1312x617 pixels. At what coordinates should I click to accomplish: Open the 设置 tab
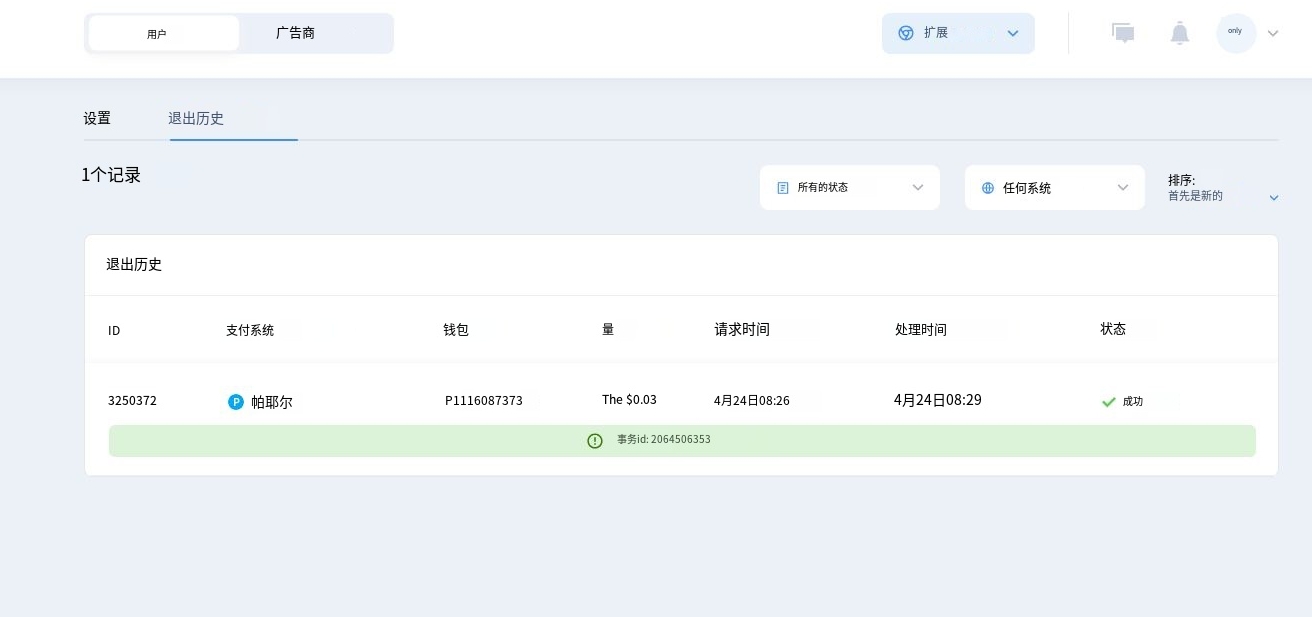97,118
